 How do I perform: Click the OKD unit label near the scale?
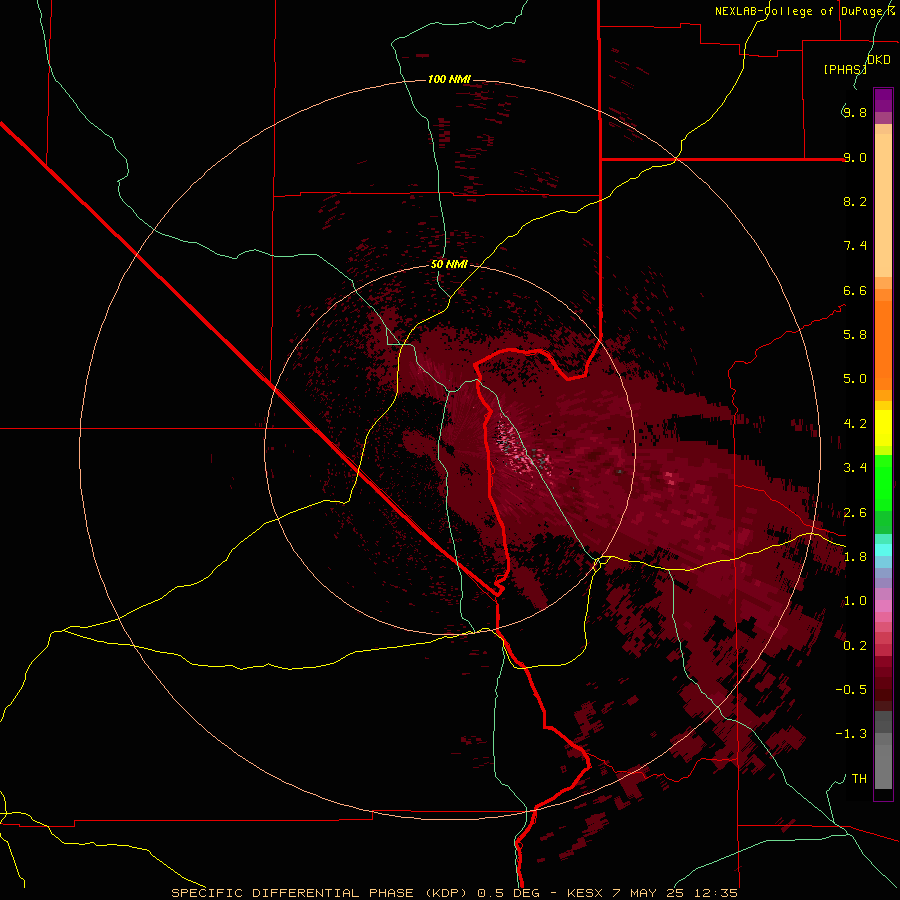tap(879, 60)
